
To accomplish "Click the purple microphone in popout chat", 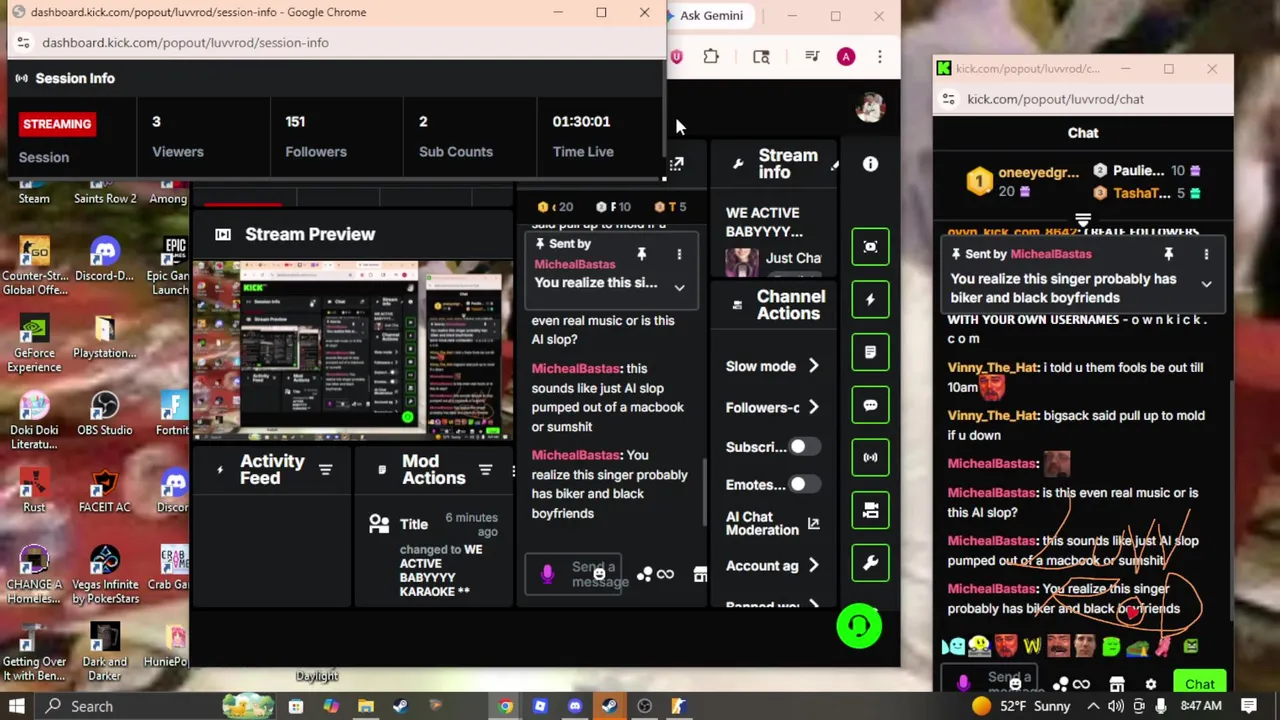I will pos(963,683).
